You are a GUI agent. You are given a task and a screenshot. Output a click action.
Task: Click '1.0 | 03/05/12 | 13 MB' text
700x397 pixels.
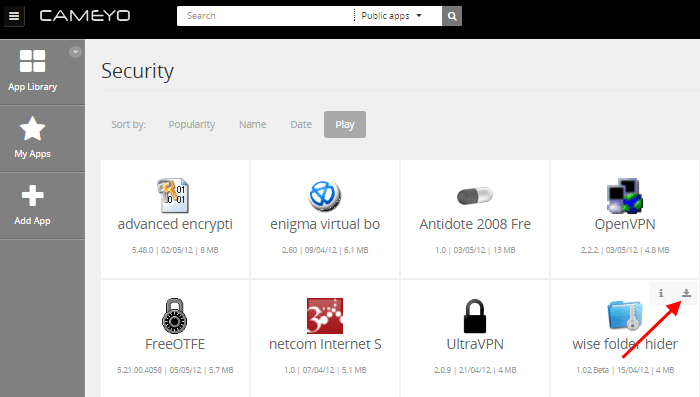tap(475, 250)
